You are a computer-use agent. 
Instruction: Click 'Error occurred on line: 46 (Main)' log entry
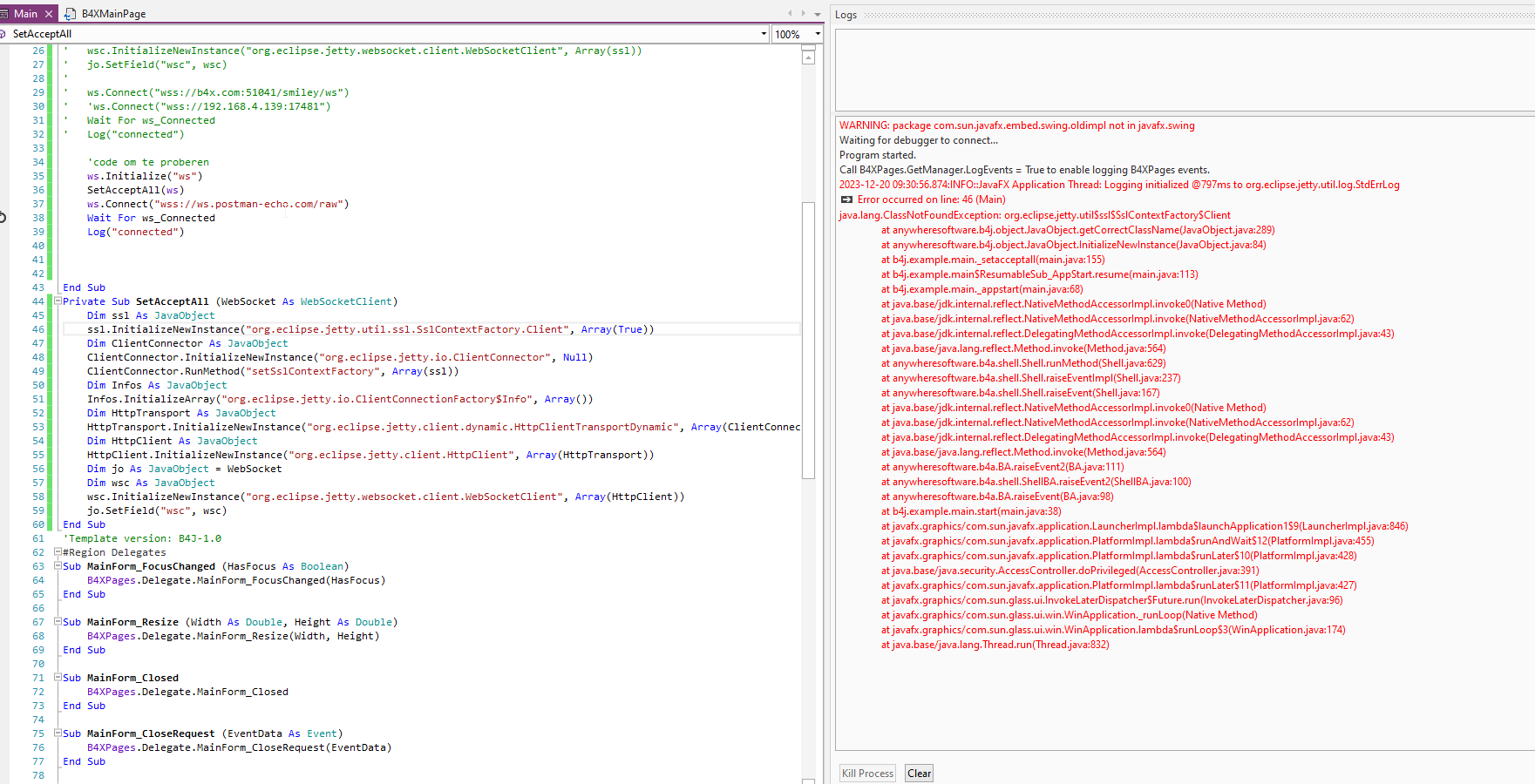tap(931, 199)
